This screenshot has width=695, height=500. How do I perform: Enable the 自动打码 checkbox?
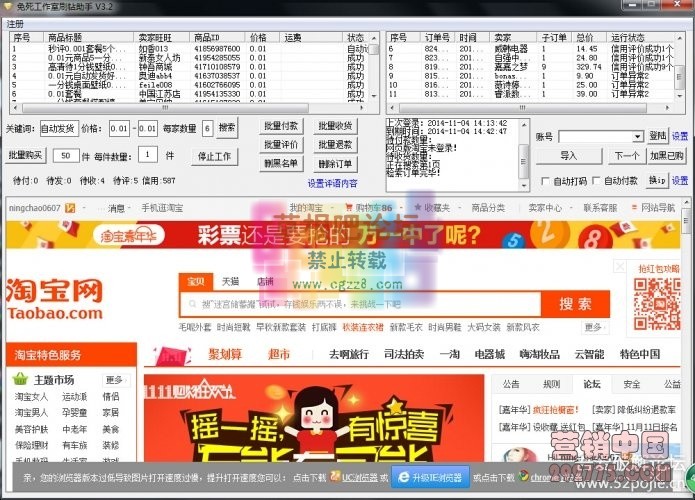tap(545, 181)
